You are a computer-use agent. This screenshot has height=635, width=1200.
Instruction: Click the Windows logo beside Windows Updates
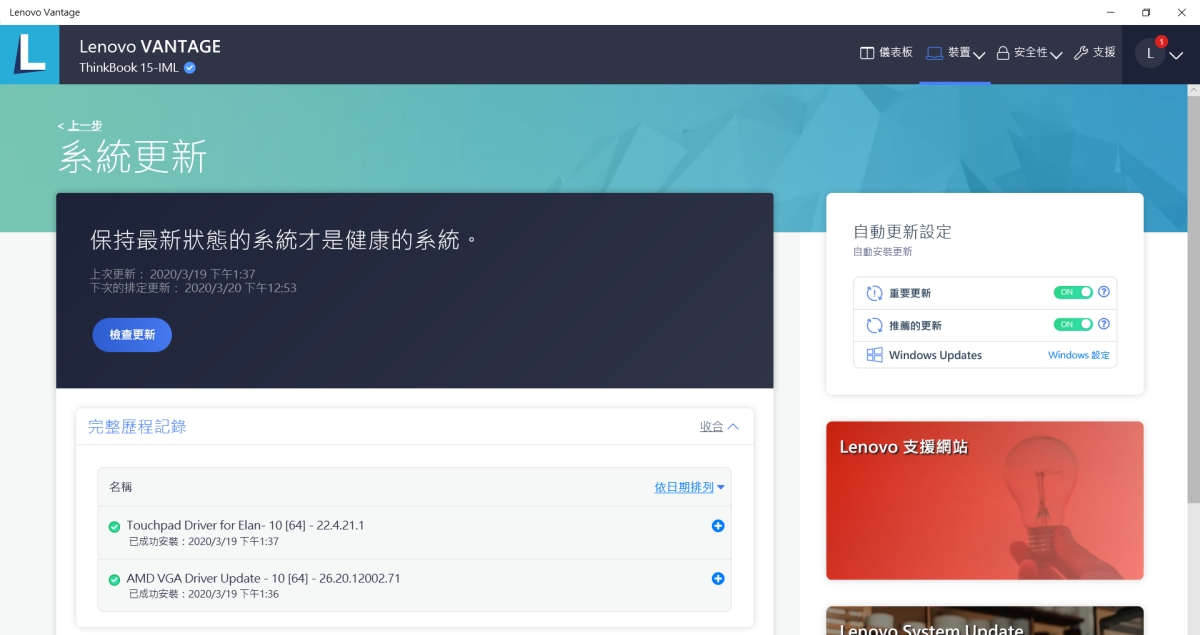[x=874, y=355]
